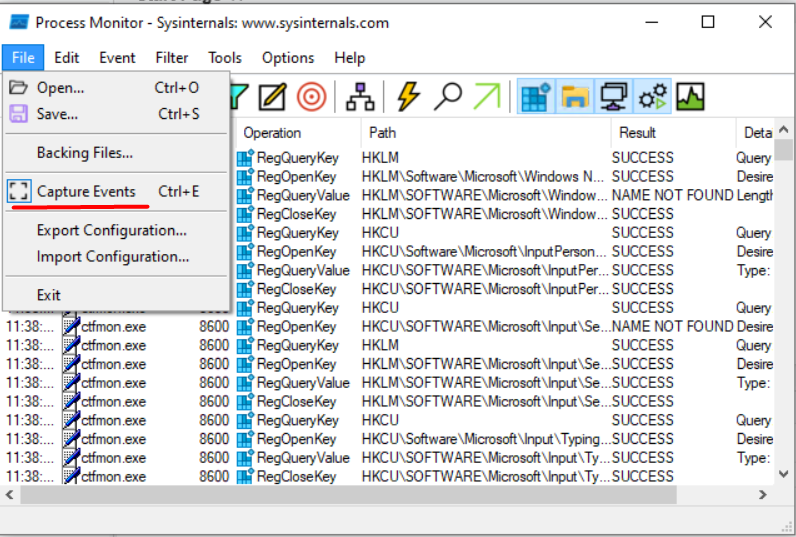796x537 pixels.
Task: Click the Capture Events bracket icon
Action: point(19,191)
